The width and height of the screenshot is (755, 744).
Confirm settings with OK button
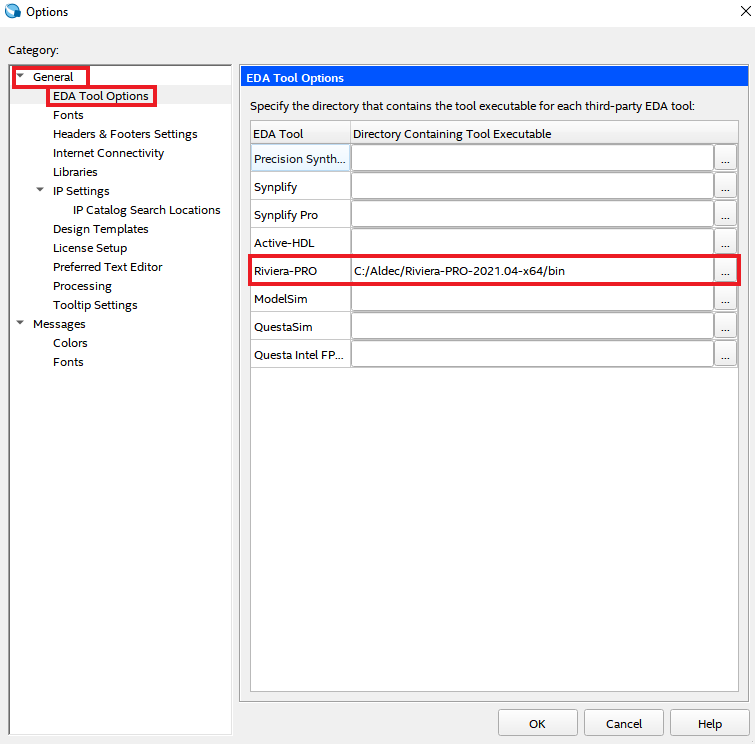point(537,723)
